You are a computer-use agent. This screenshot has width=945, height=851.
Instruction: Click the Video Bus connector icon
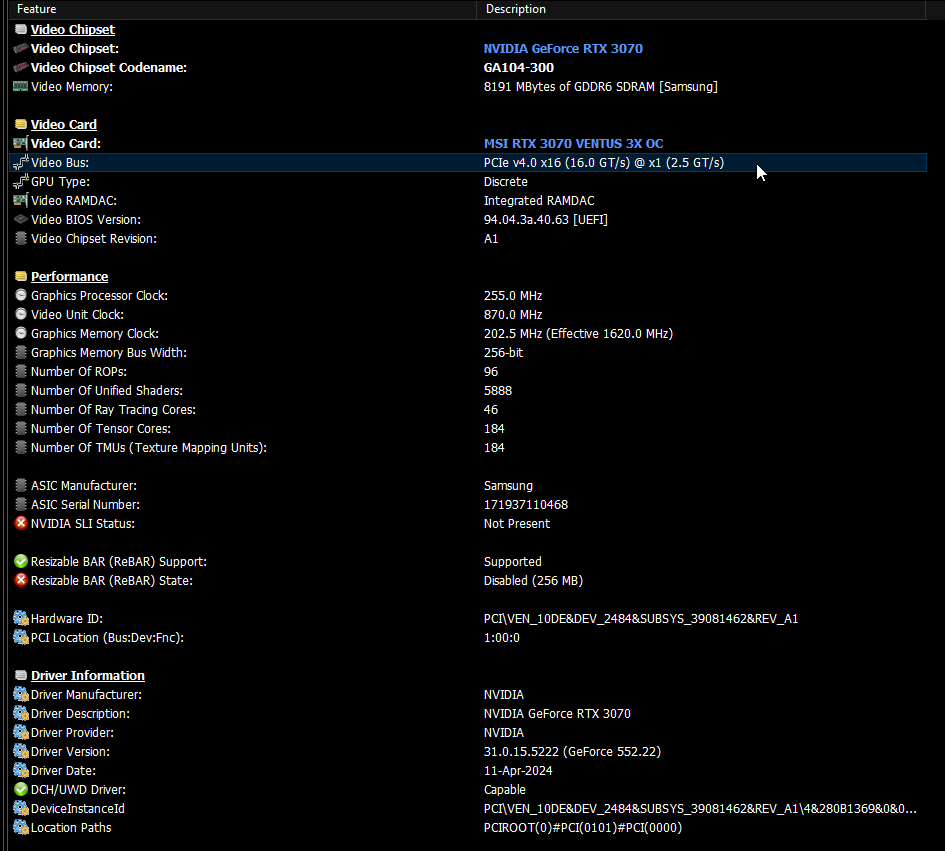(20, 162)
